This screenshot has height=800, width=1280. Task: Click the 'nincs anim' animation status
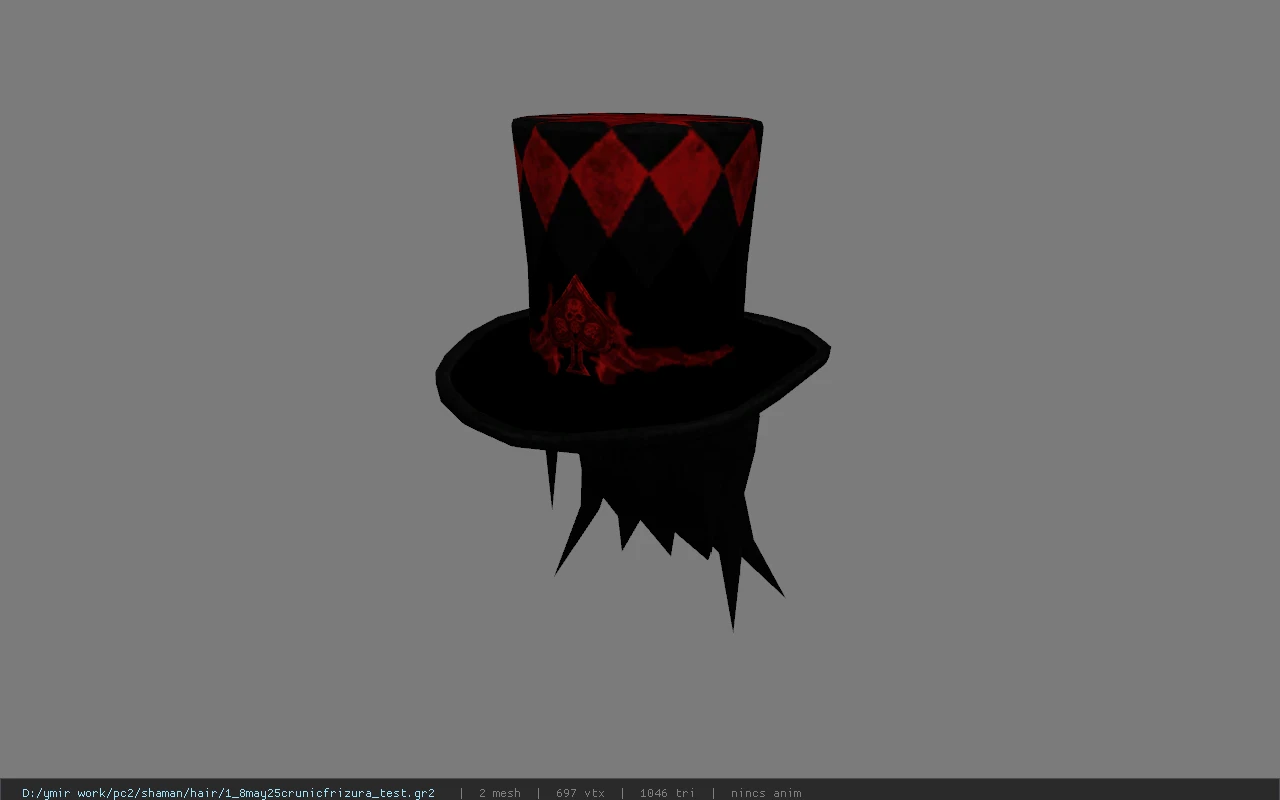pyautogui.click(x=766, y=793)
